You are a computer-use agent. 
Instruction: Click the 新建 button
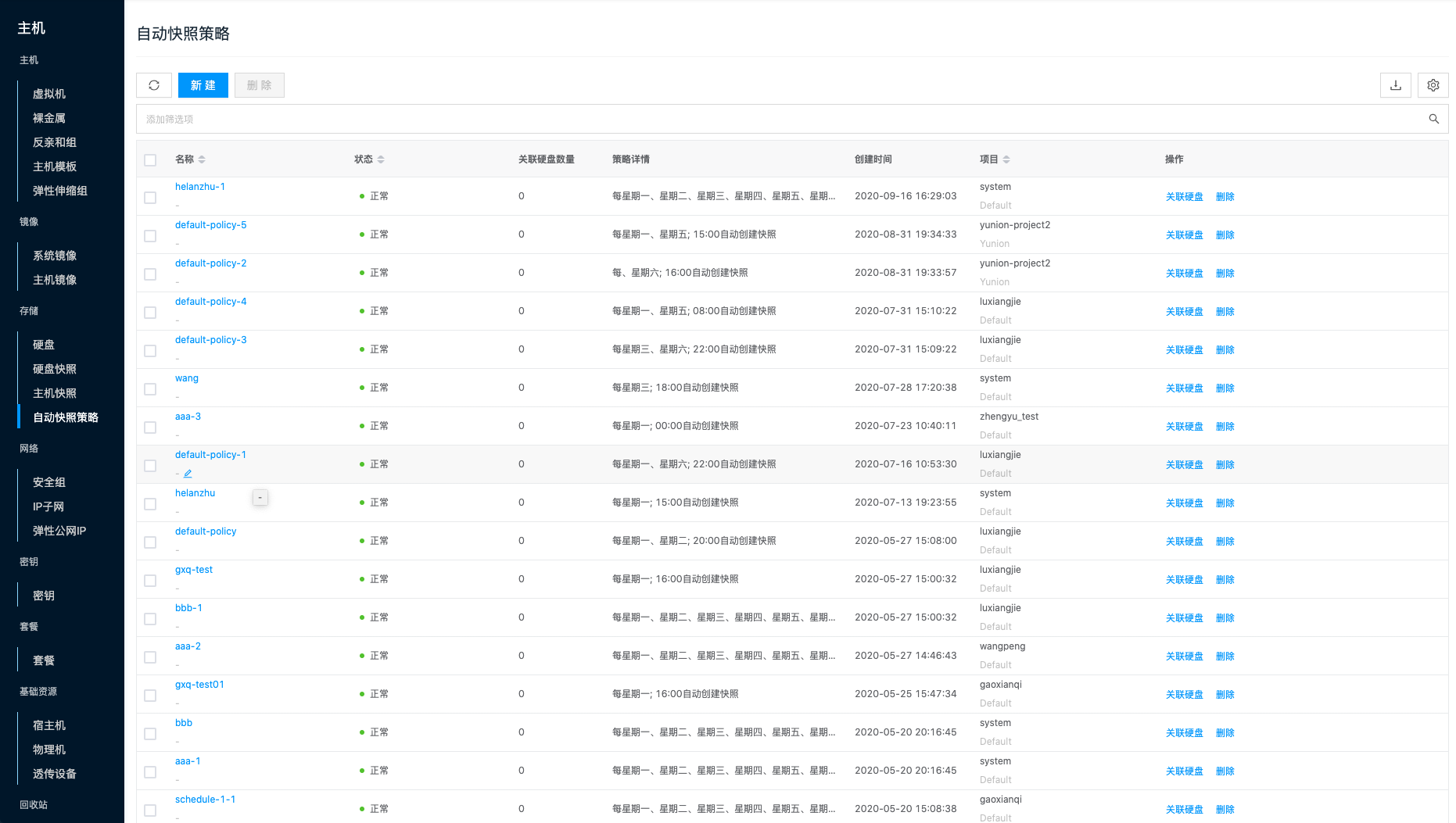pyautogui.click(x=203, y=85)
